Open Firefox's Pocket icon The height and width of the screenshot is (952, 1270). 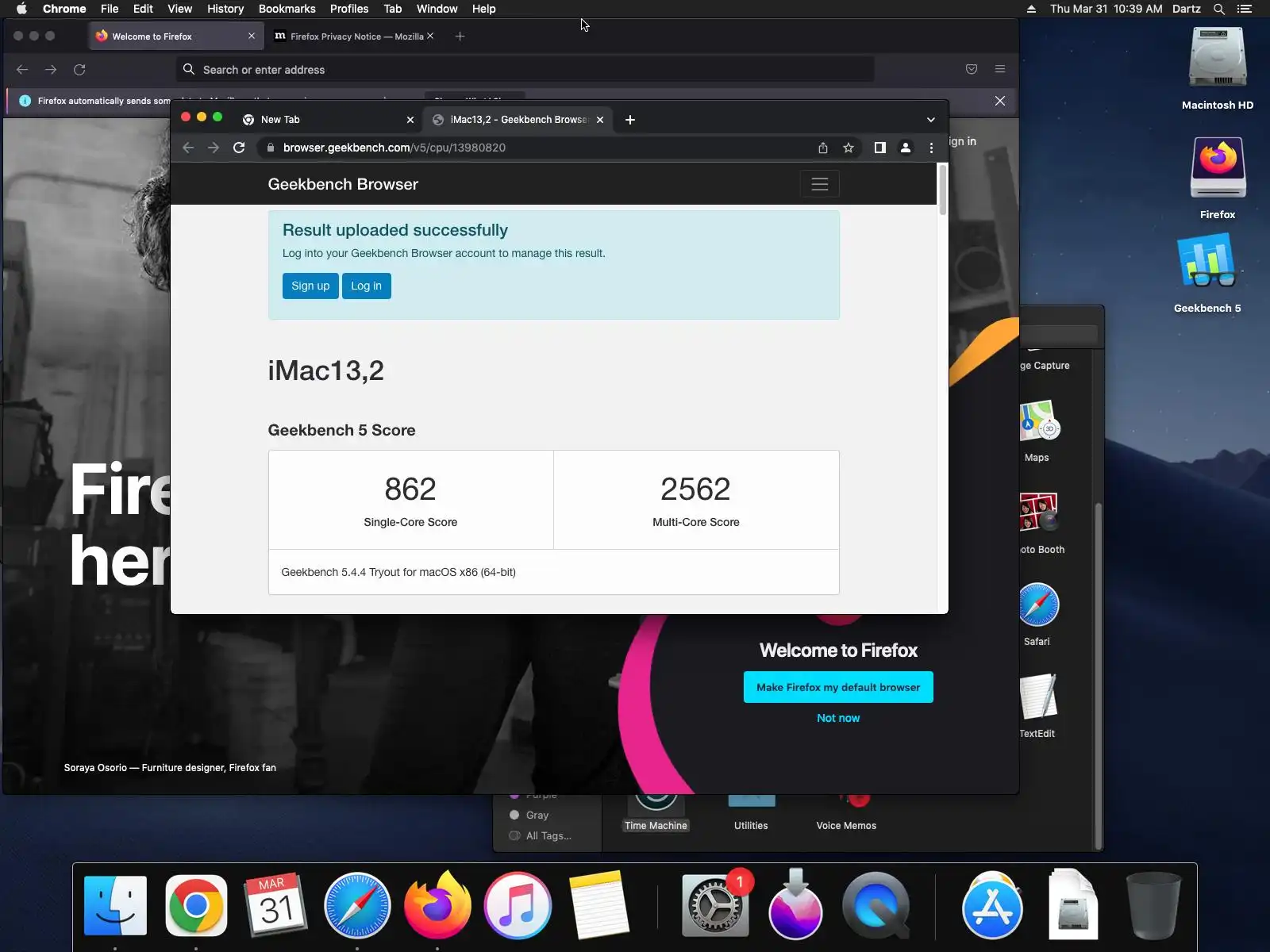pos(972,70)
